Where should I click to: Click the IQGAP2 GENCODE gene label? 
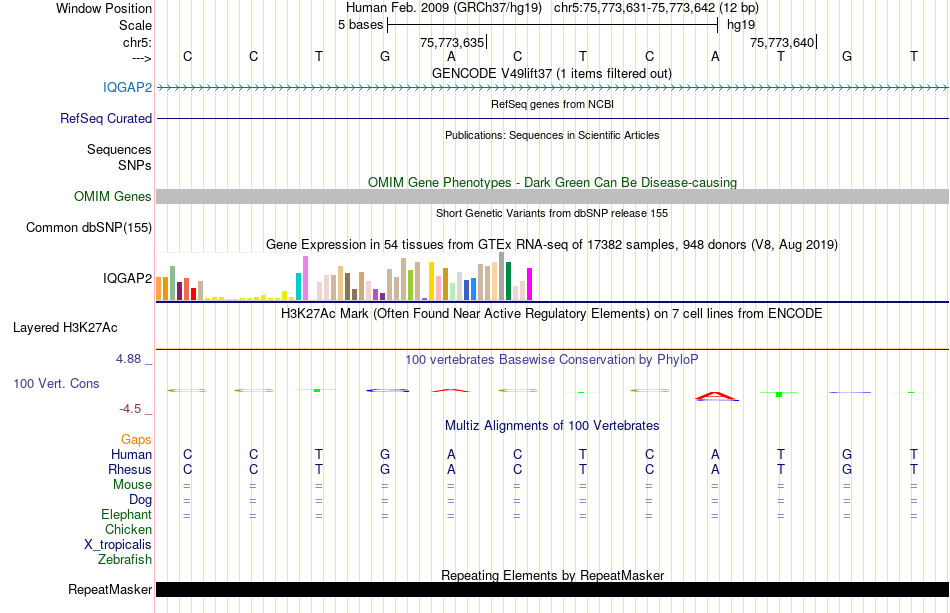coord(127,87)
